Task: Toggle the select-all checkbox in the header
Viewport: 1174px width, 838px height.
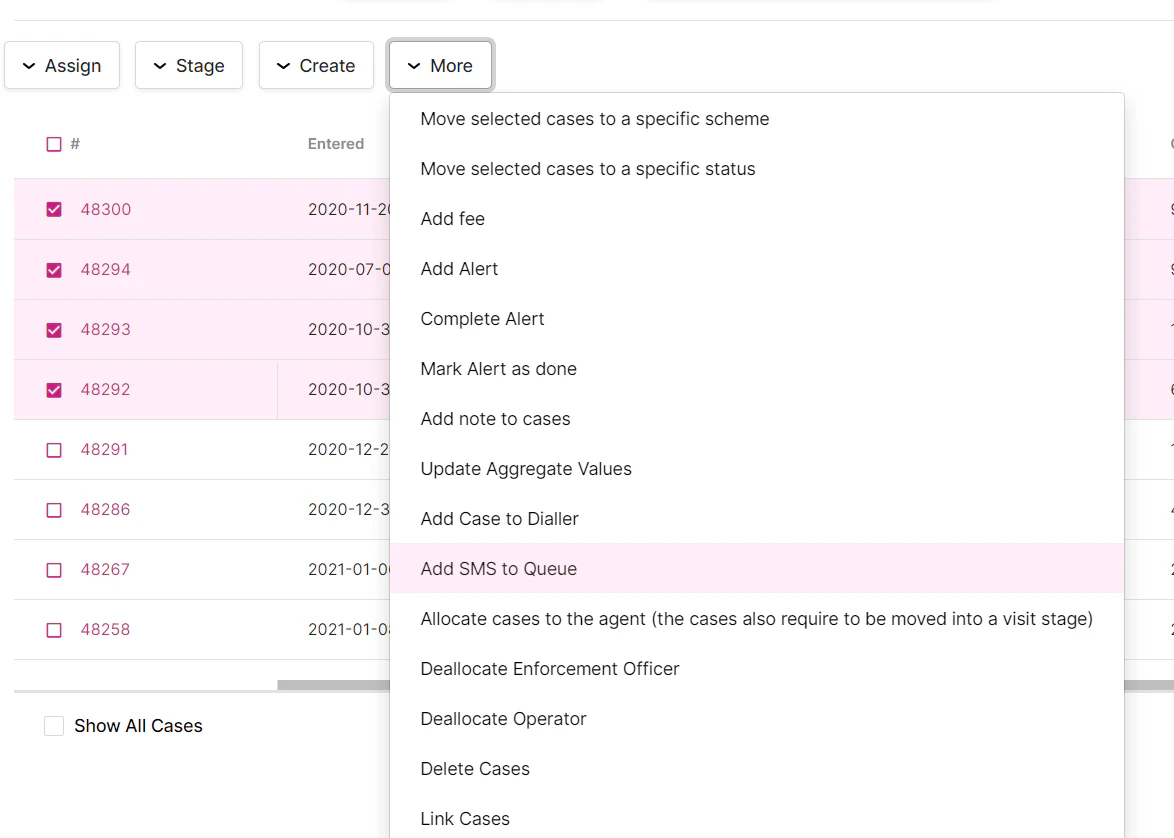Action: point(53,143)
